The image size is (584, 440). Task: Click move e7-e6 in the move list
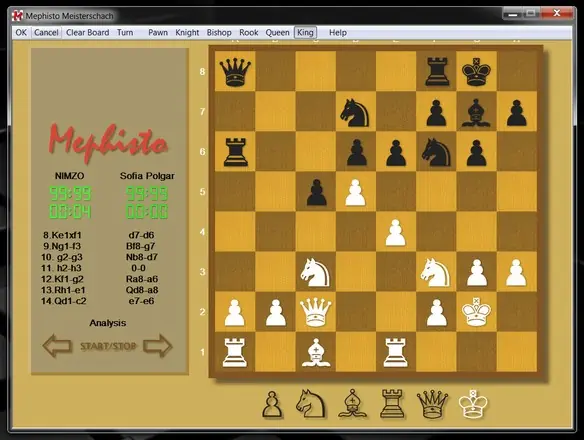[141, 301]
